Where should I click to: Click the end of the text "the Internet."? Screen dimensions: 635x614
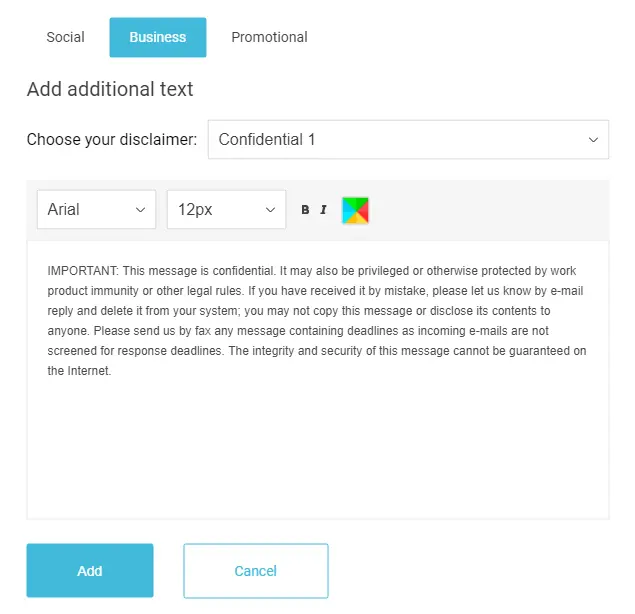tap(111, 371)
